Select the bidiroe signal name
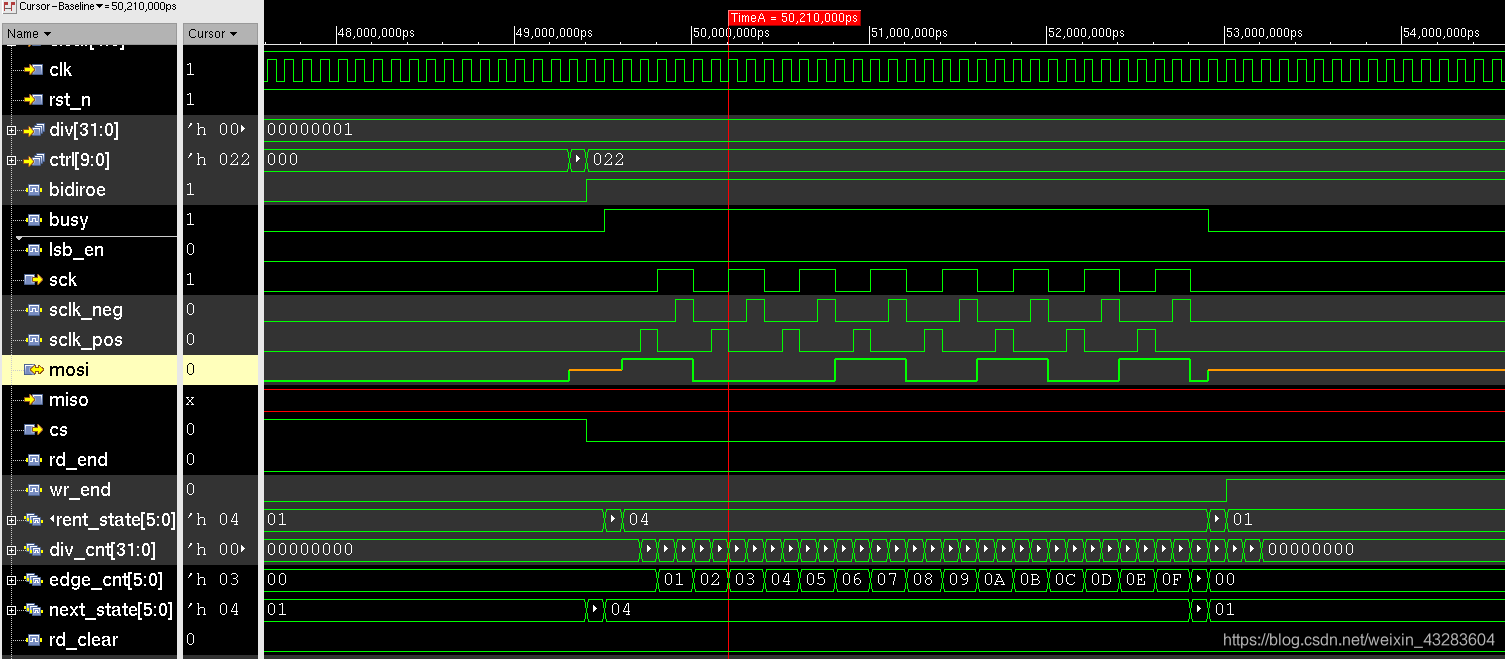The width and height of the screenshot is (1505, 659). click(x=77, y=190)
